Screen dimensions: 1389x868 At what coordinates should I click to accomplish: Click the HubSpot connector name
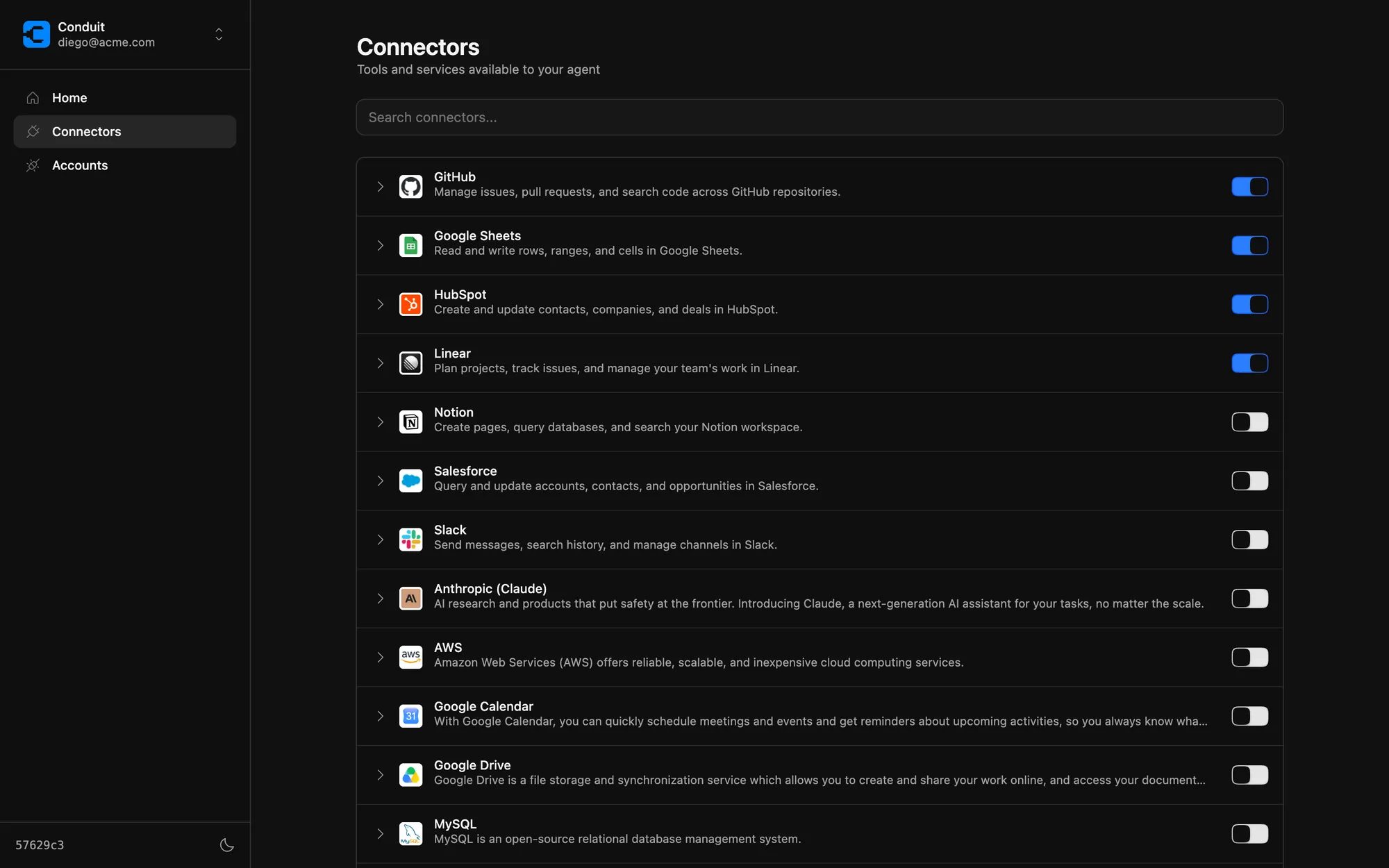click(460, 294)
